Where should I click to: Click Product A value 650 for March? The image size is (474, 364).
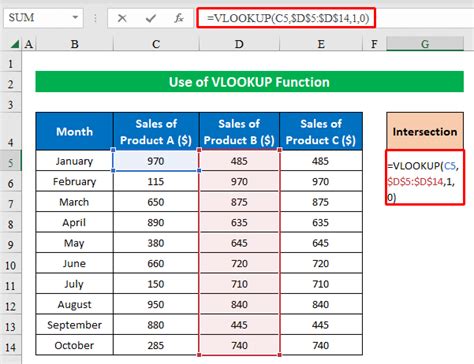(156, 202)
